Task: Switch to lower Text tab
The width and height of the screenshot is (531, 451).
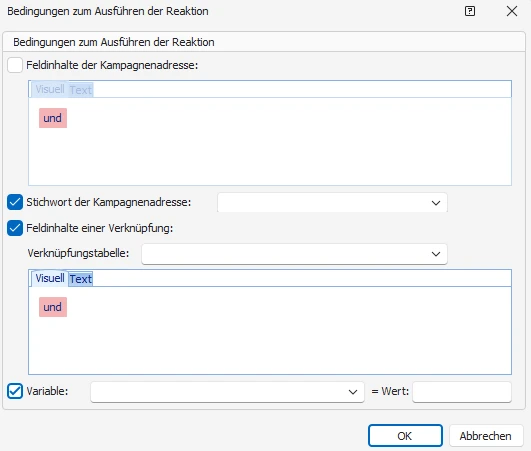Action: [x=81, y=279]
